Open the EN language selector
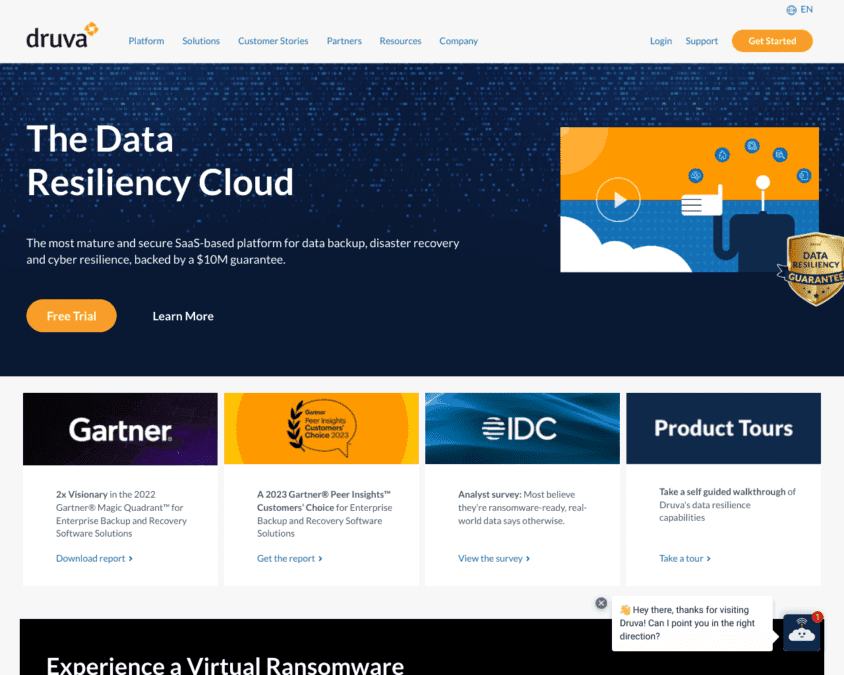844x675 pixels. coord(799,10)
